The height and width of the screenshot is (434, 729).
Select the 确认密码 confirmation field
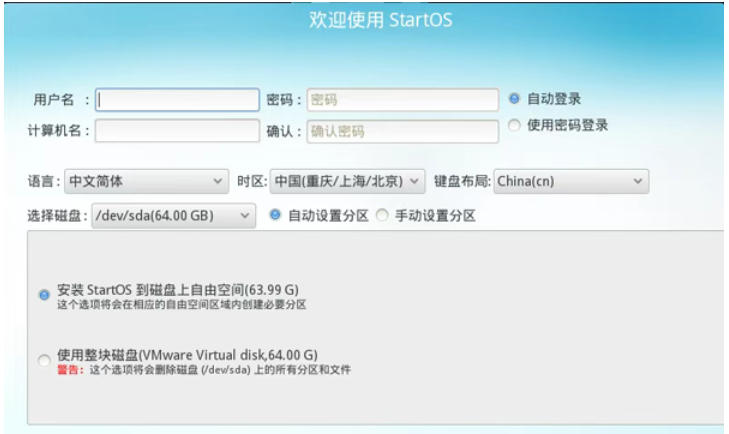coord(402,131)
